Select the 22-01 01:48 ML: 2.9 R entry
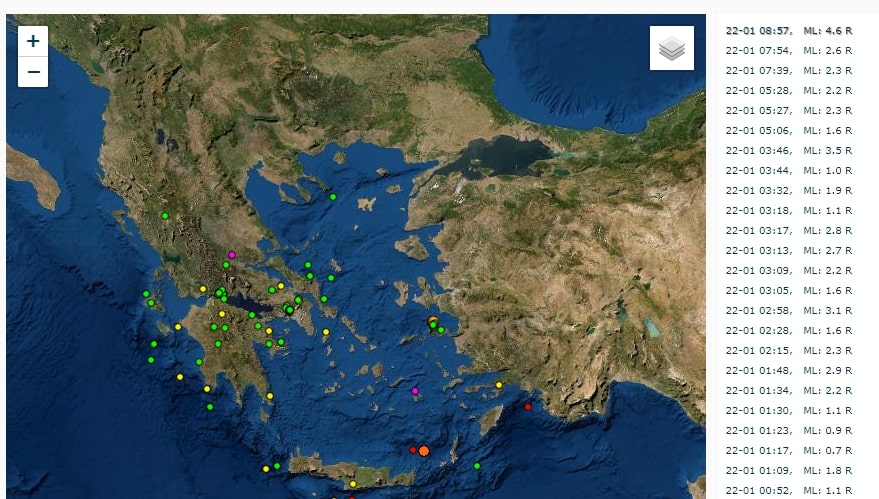The height and width of the screenshot is (499, 879). tap(789, 371)
